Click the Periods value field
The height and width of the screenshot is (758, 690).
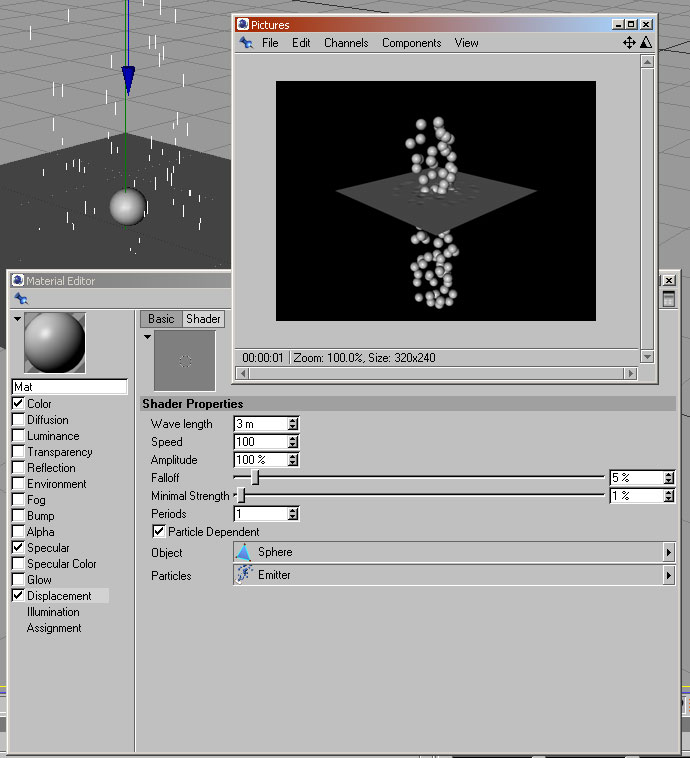(x=261, y=514)
